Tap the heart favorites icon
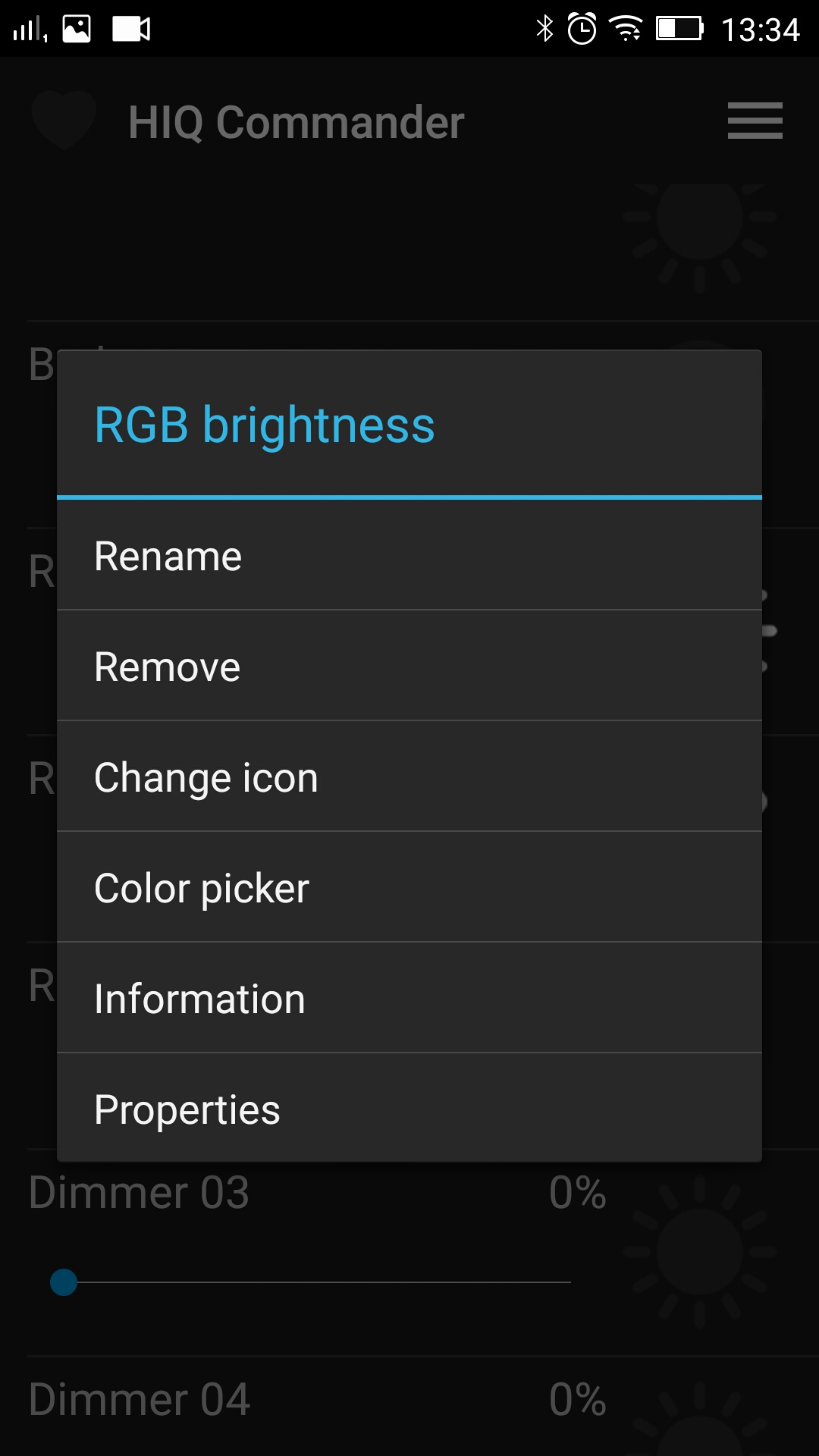 coord(64,120)
